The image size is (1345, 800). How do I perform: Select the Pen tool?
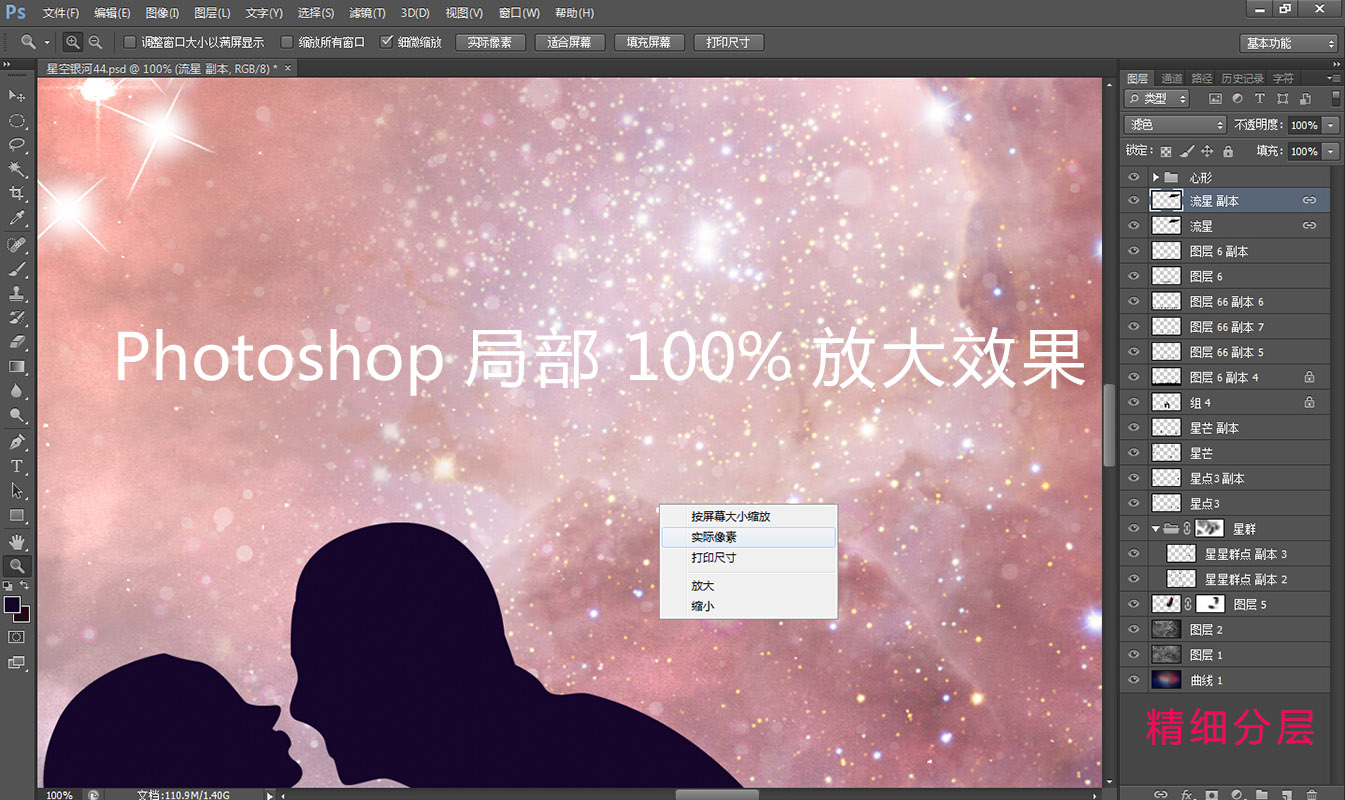pyautogui.click(x=17, y=442)
